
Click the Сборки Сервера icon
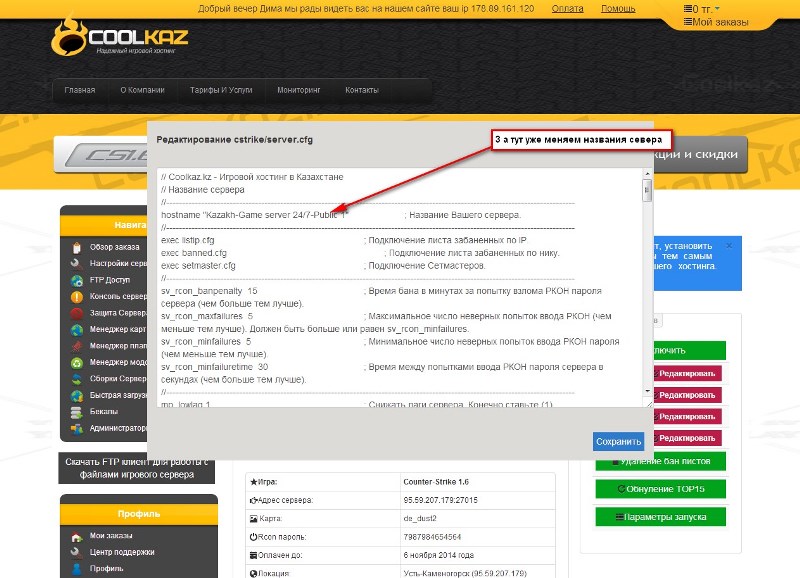tap(77, 379)
